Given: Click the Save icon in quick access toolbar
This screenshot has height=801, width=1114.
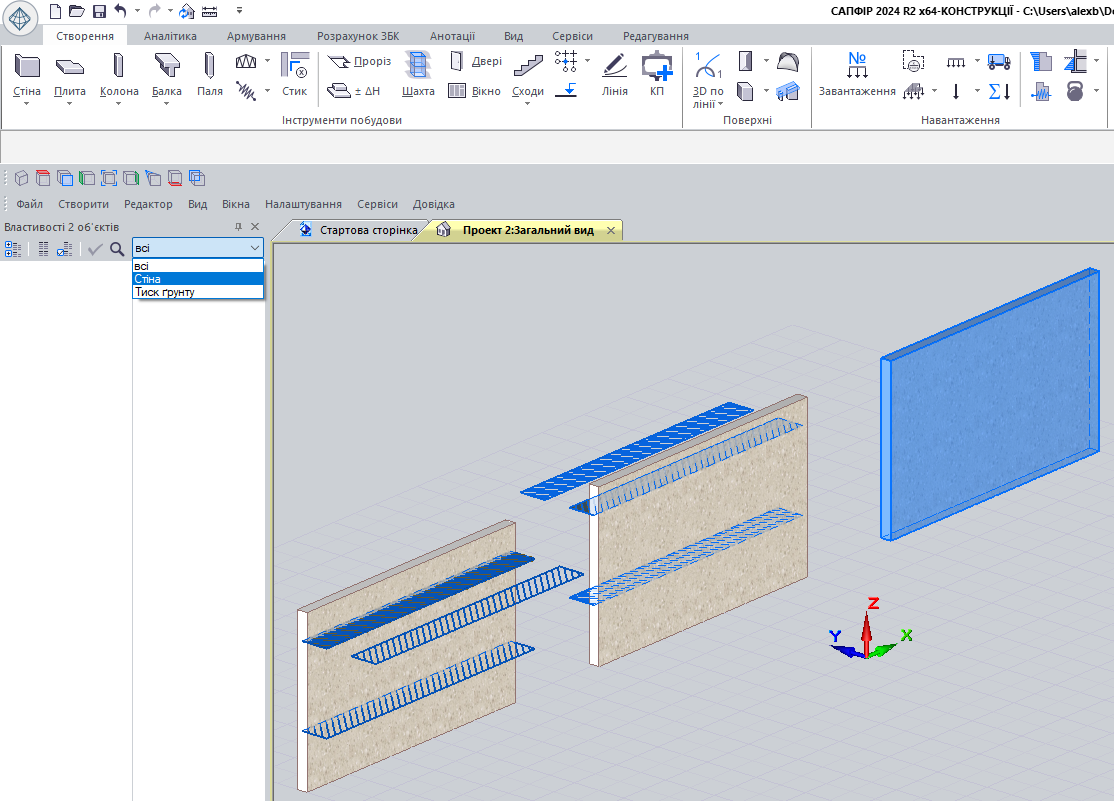Looking at the screenshot, I should click(99, 11).
